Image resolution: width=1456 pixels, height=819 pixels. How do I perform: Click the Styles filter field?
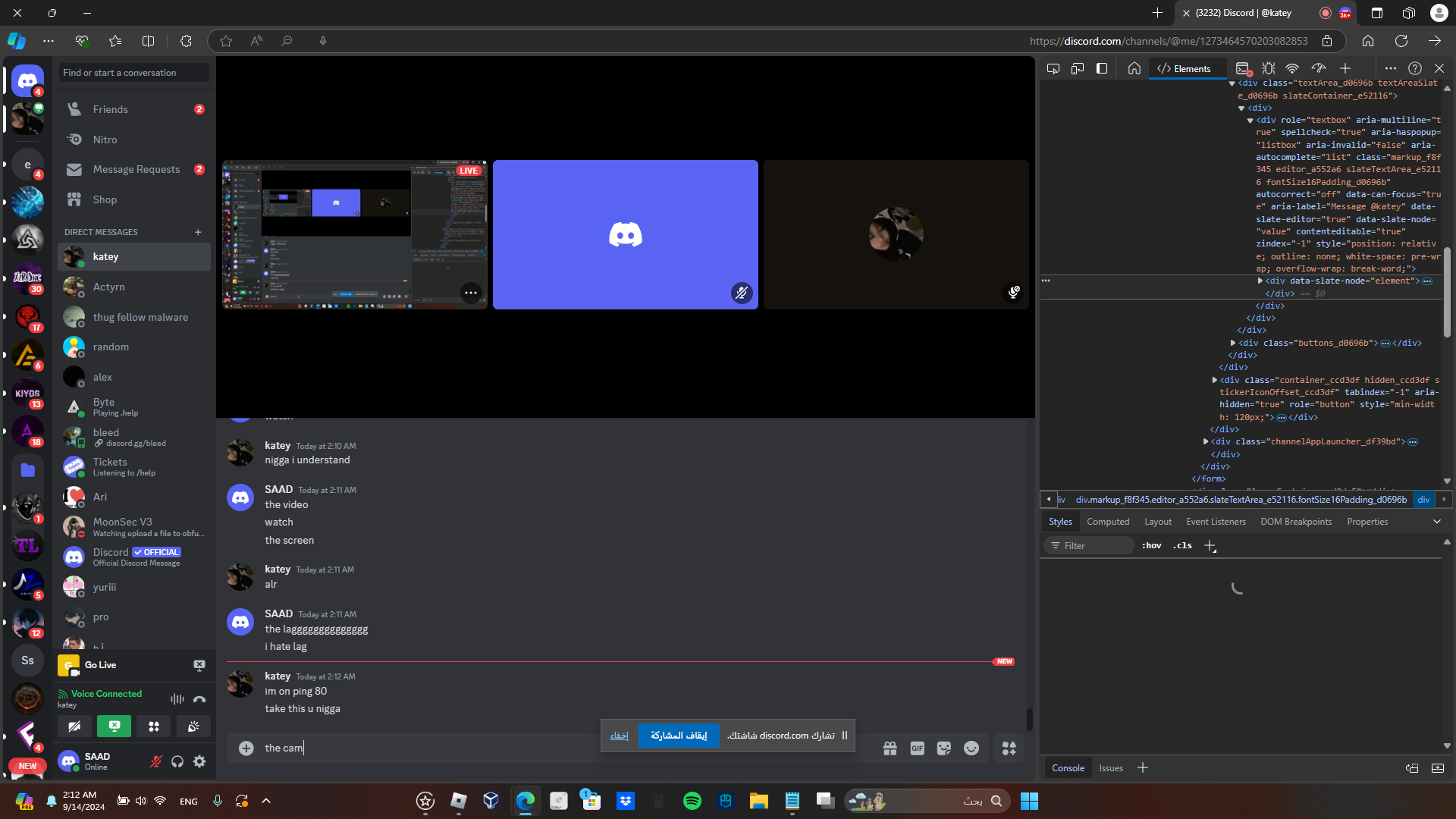tap(1089, 546)
